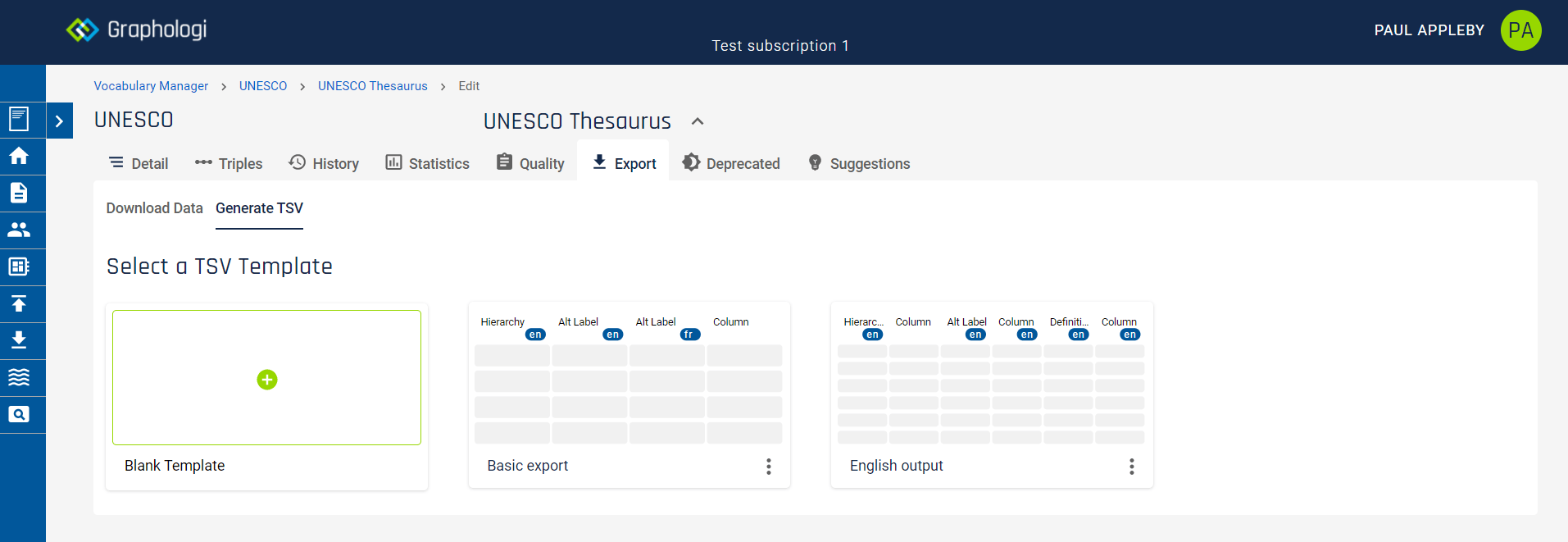The image size is (1568, 542).
Task: Click the green plus to add template
Action: coord(267,380)
